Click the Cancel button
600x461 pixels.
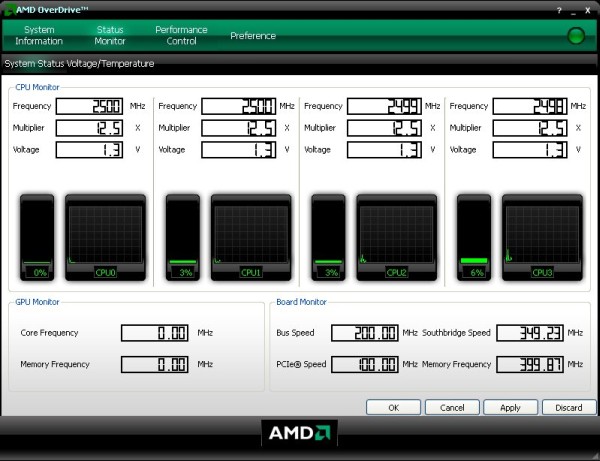click(452, 407)
